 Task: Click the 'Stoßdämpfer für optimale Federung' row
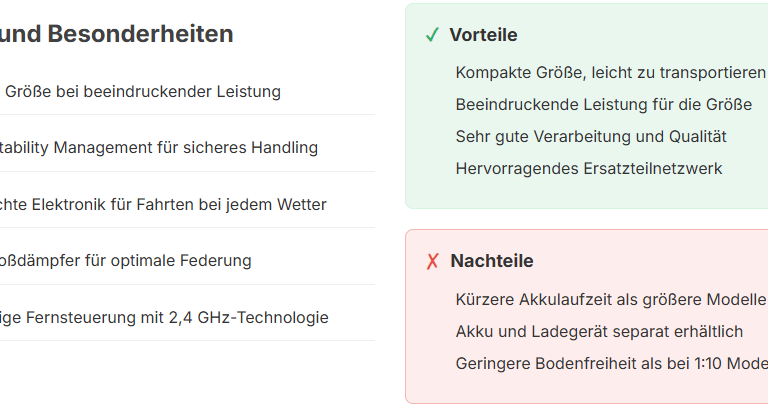tap(187, 261)
